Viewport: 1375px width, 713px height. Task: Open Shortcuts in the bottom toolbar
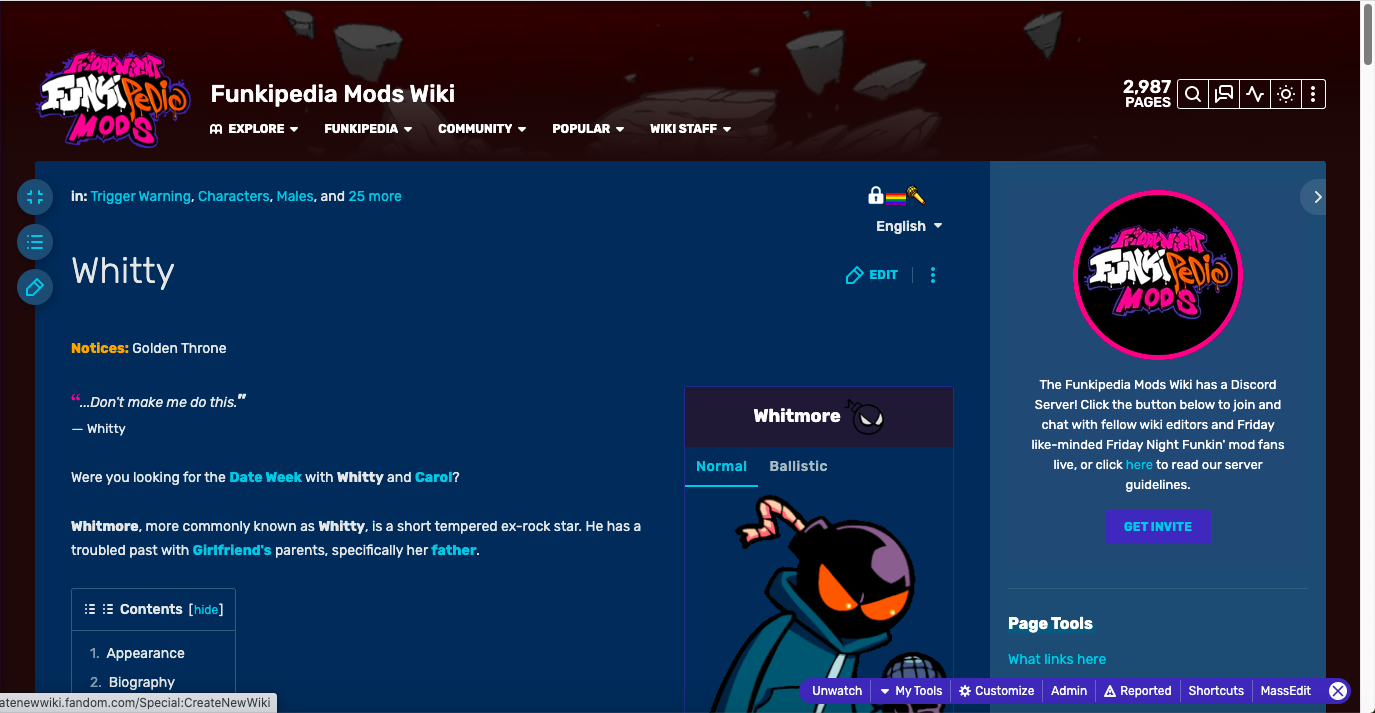1216,691
